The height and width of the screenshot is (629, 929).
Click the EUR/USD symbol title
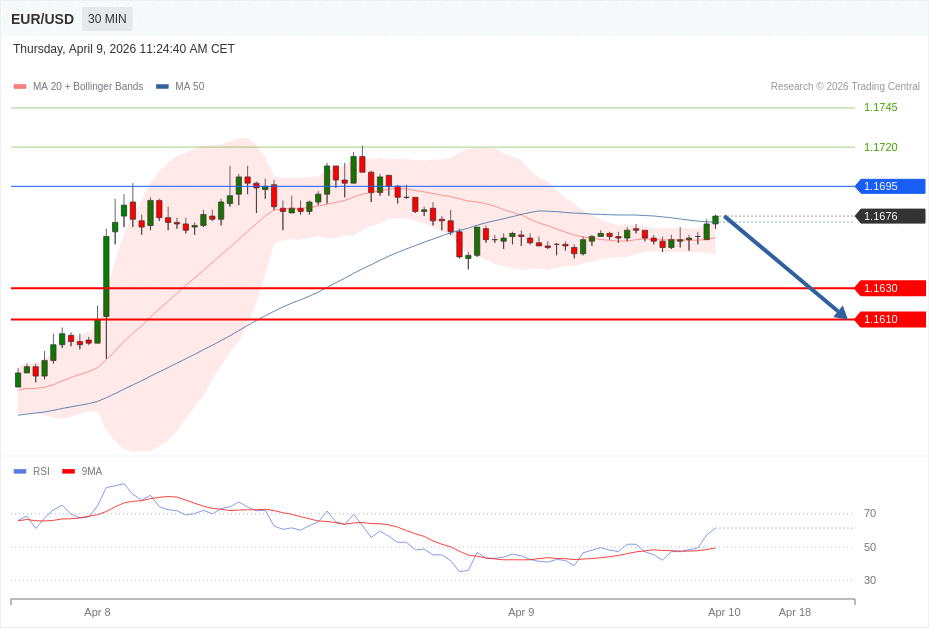click(x=42, y=19)
